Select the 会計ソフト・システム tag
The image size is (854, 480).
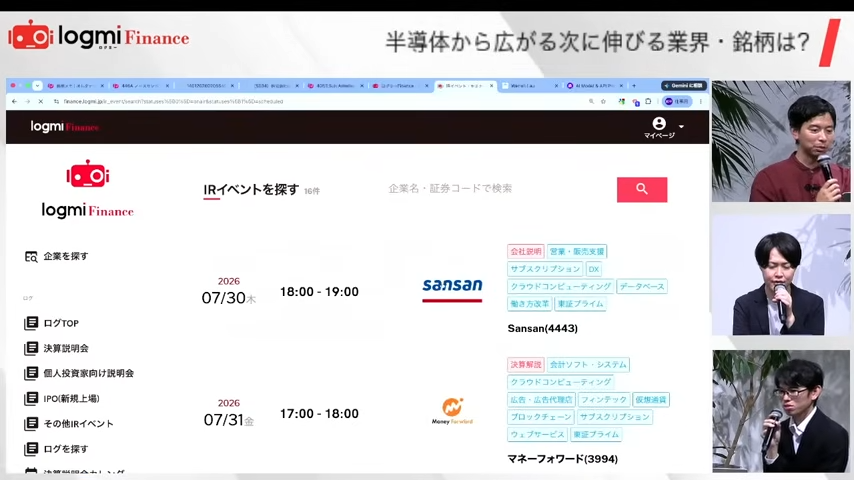(588, 364)
